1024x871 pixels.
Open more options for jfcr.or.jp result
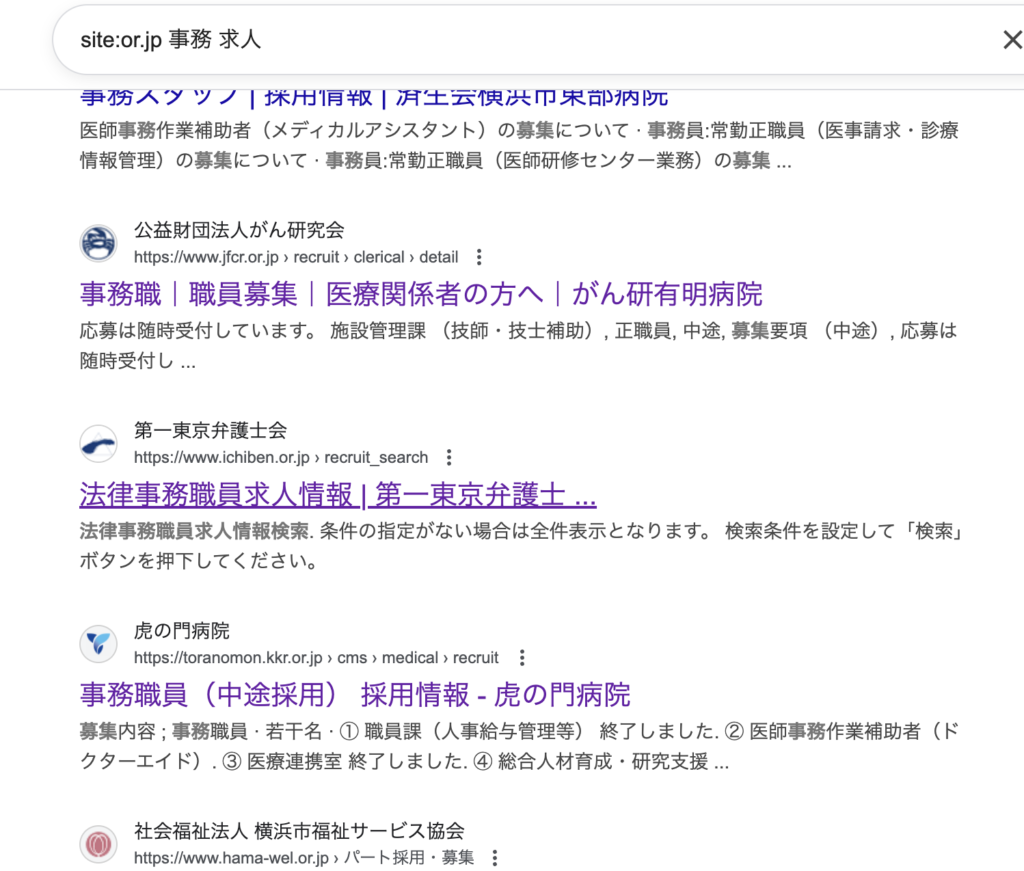pos(479,257)
